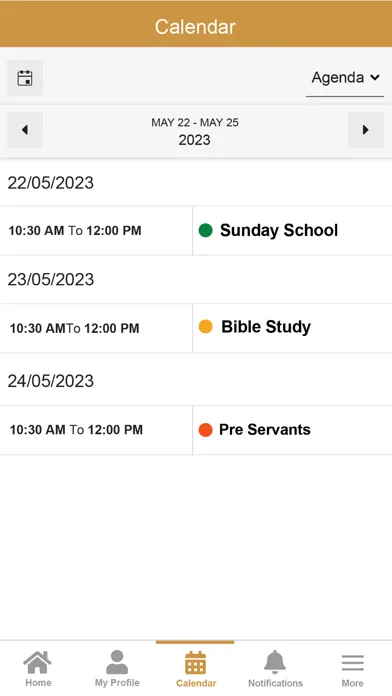
Task: Click the orange Pre Servants color dot
Action: (206, 430)
